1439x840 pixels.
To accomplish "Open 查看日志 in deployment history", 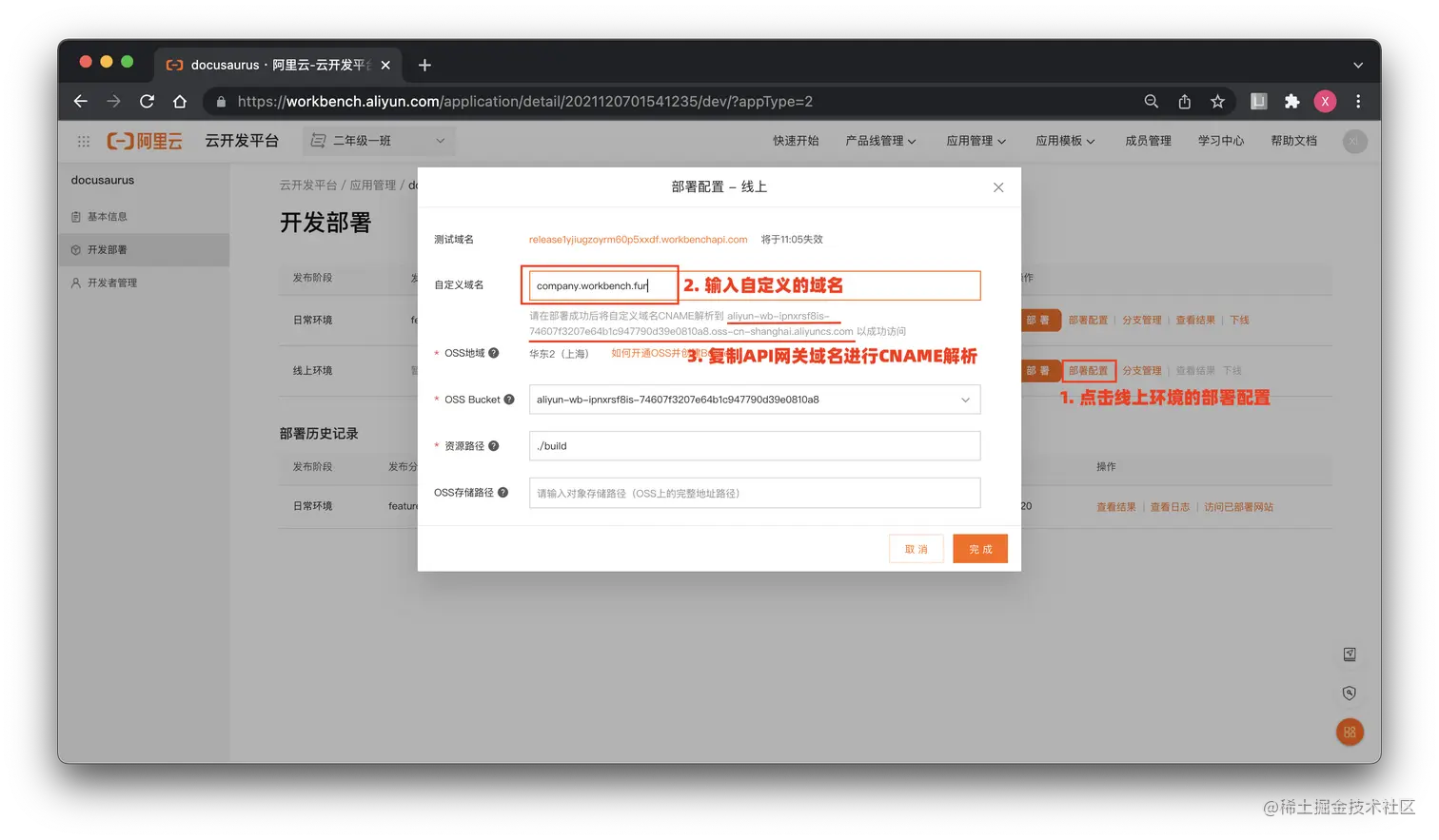I will (1170, 507).
